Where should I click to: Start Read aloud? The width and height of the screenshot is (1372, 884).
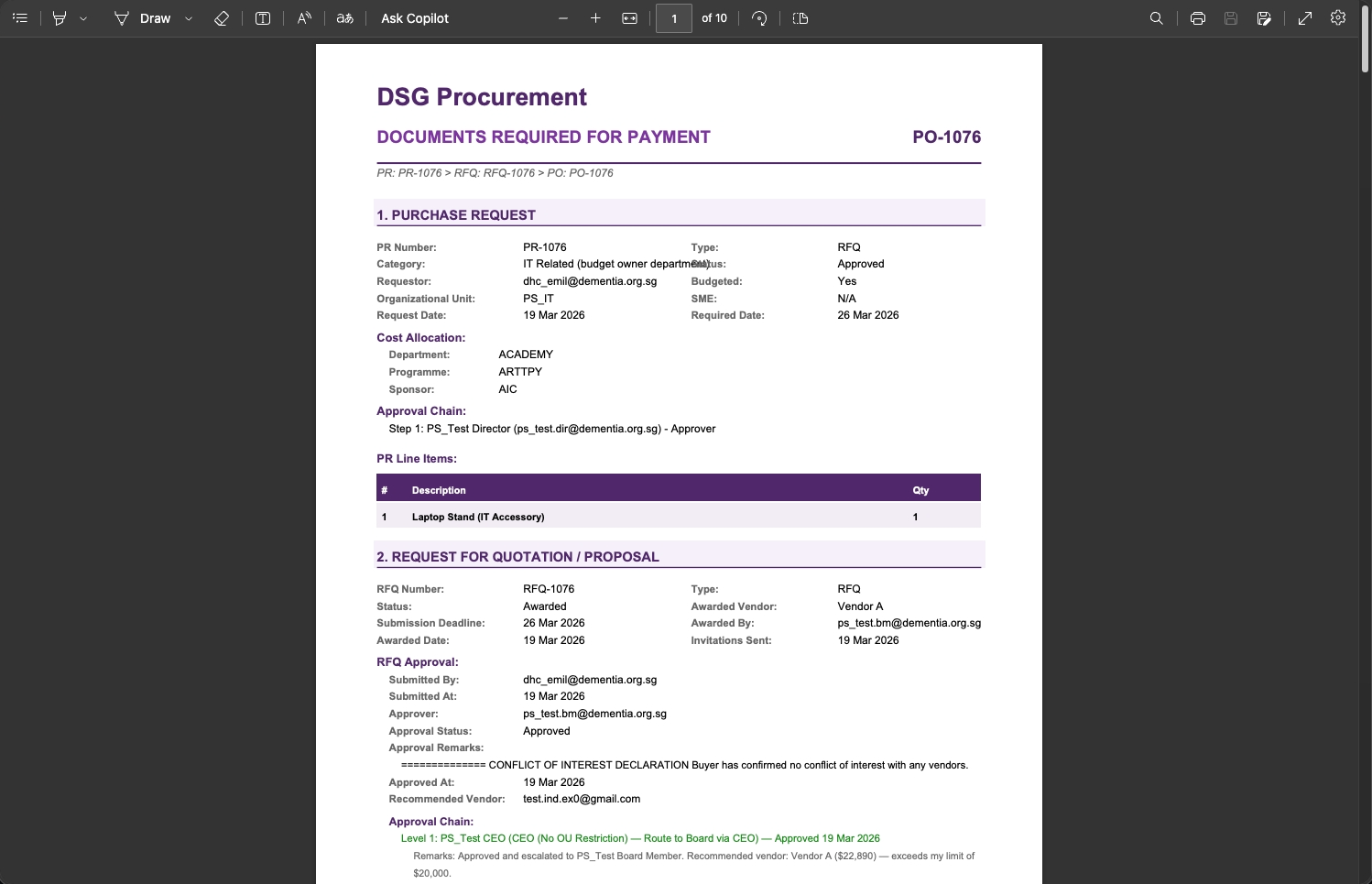click(x=304, y=18)
